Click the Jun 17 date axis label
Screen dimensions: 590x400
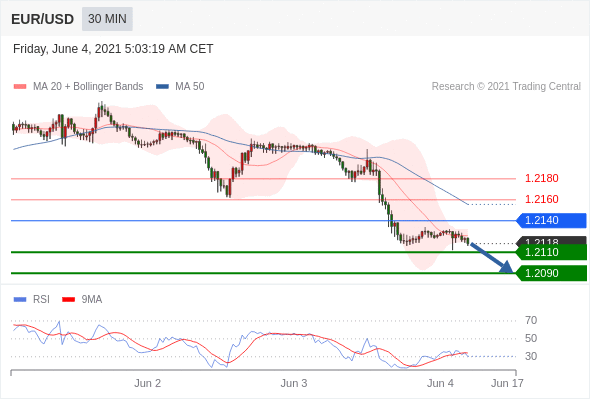click(507, 383)
